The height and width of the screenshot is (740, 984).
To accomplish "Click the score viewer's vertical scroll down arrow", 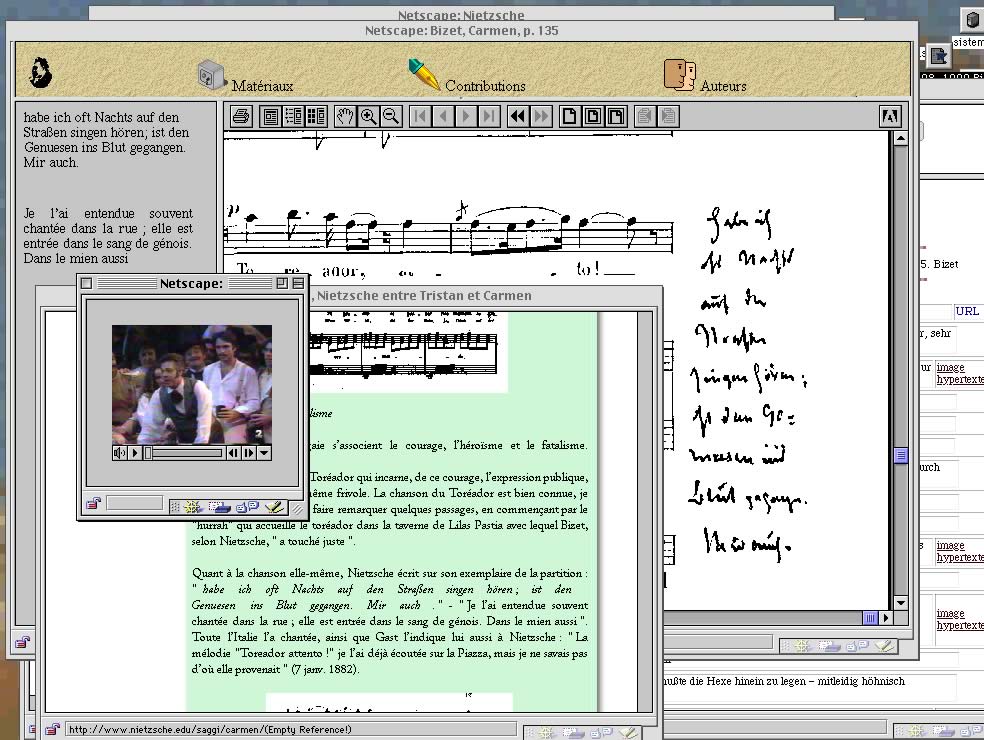I will click(901, 603).
